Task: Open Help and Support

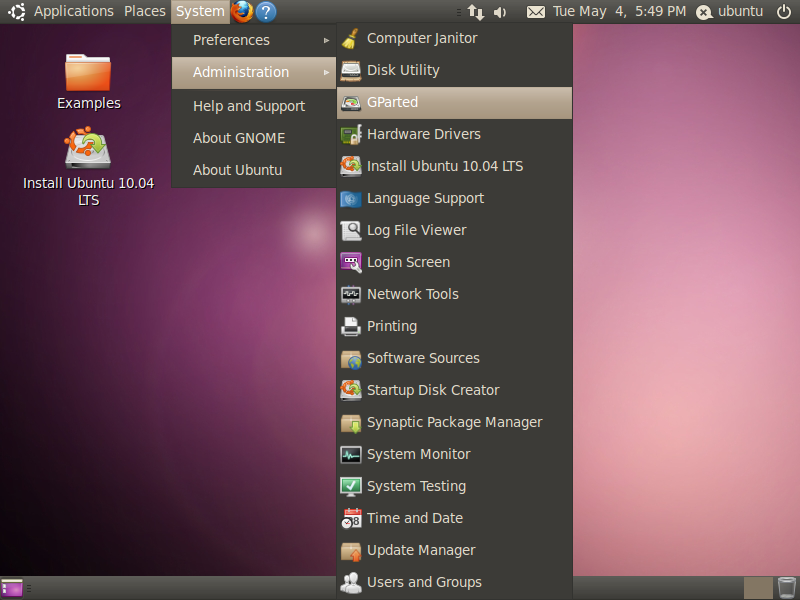Action: pyautogui.click(x=254, y=106)
